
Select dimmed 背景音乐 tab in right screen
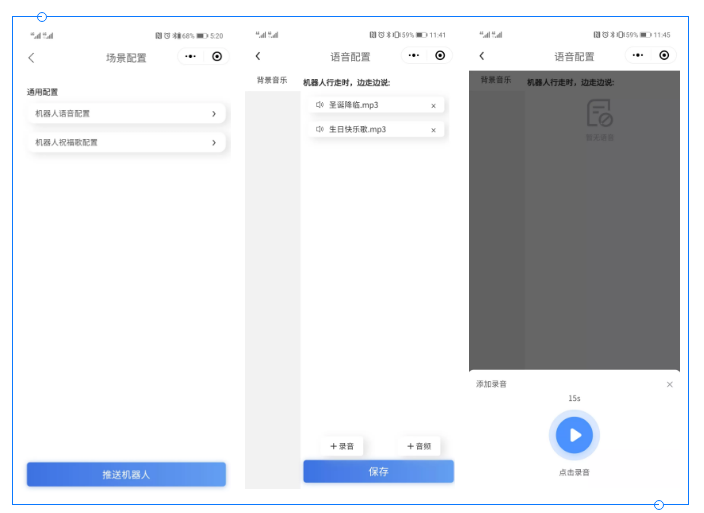point(496,80)
